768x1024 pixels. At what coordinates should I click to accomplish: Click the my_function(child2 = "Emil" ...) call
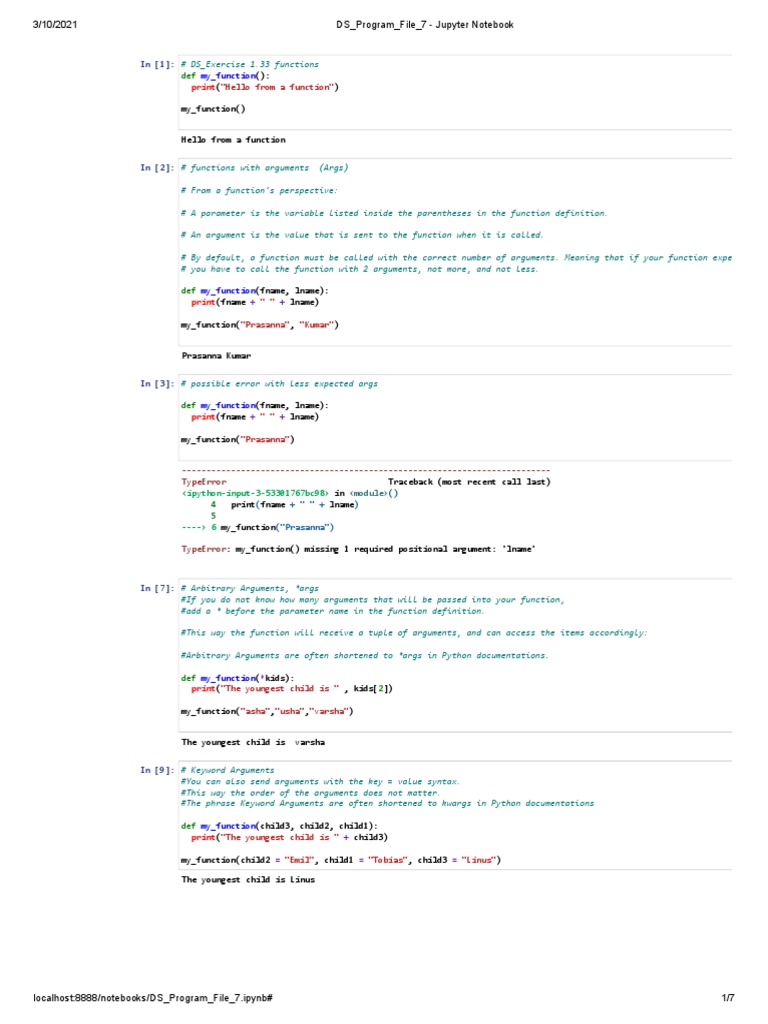coord(341,860)
